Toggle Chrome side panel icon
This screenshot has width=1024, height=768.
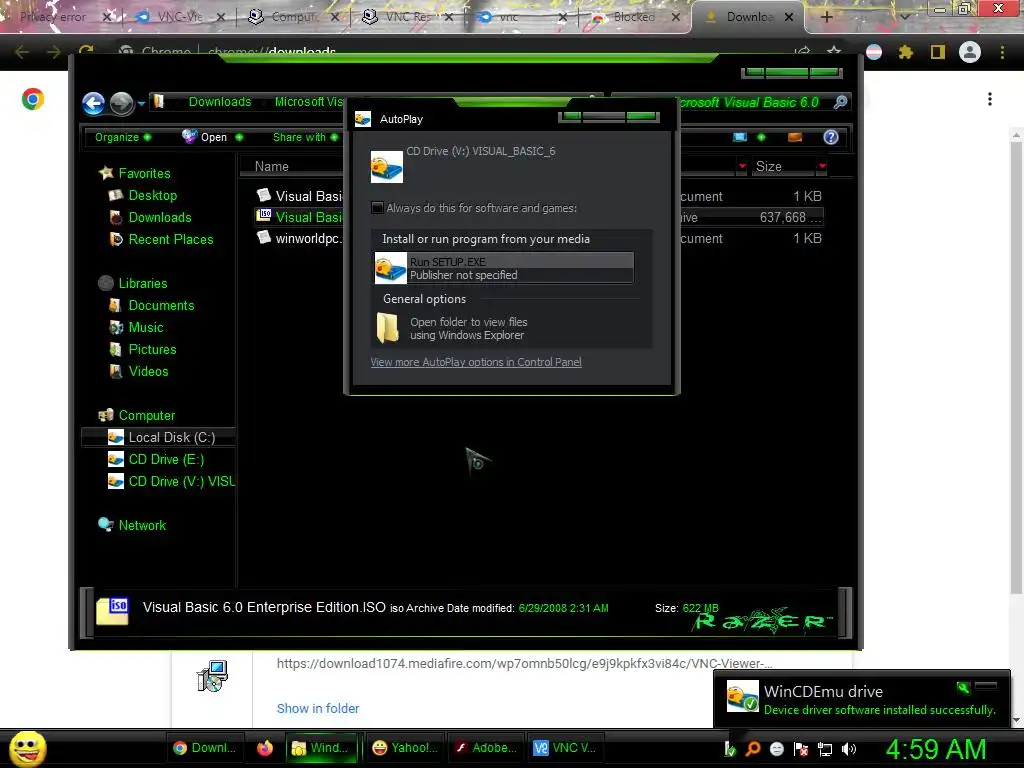tap(938, 52)
